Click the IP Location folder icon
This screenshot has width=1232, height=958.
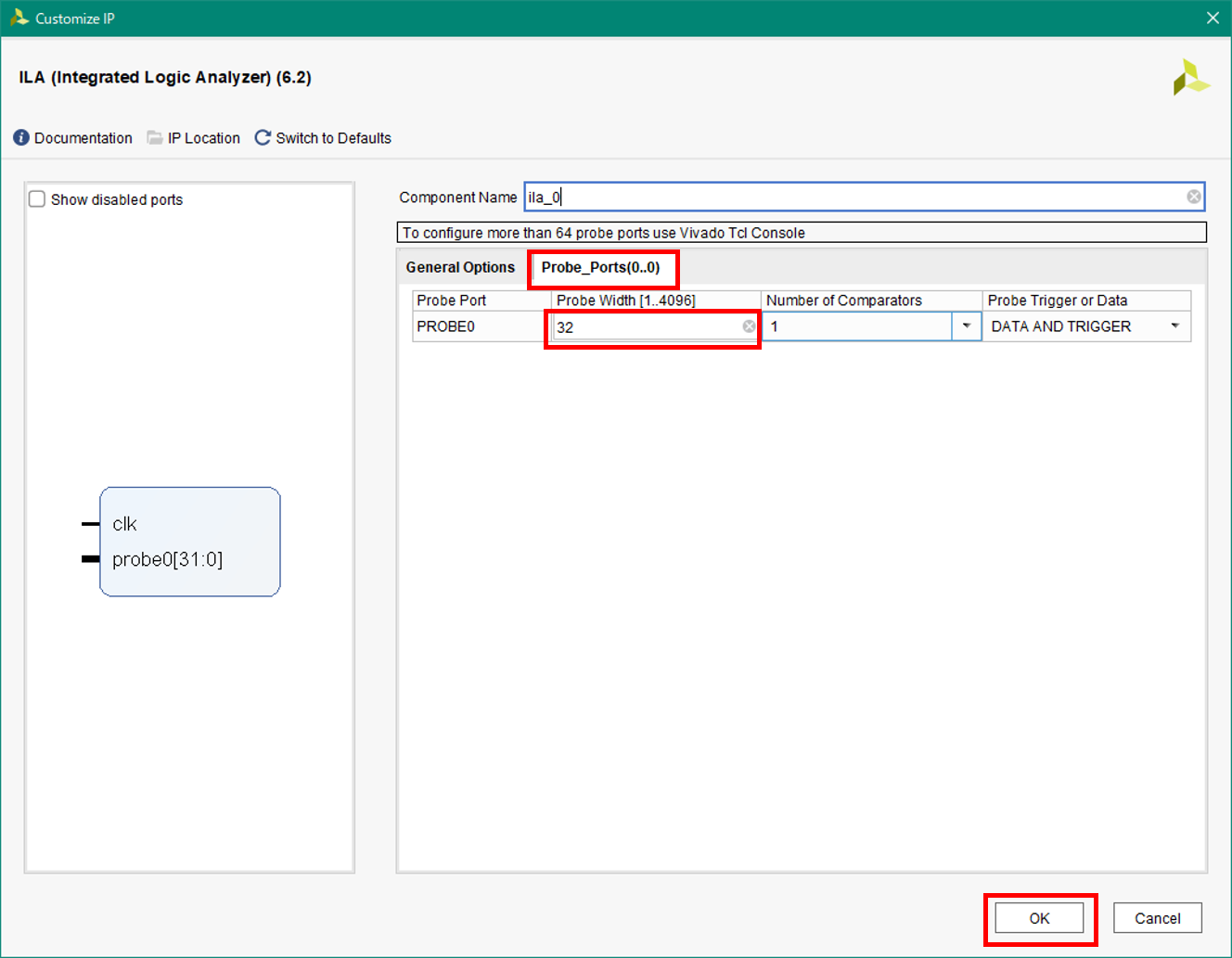tap(155, 138)
